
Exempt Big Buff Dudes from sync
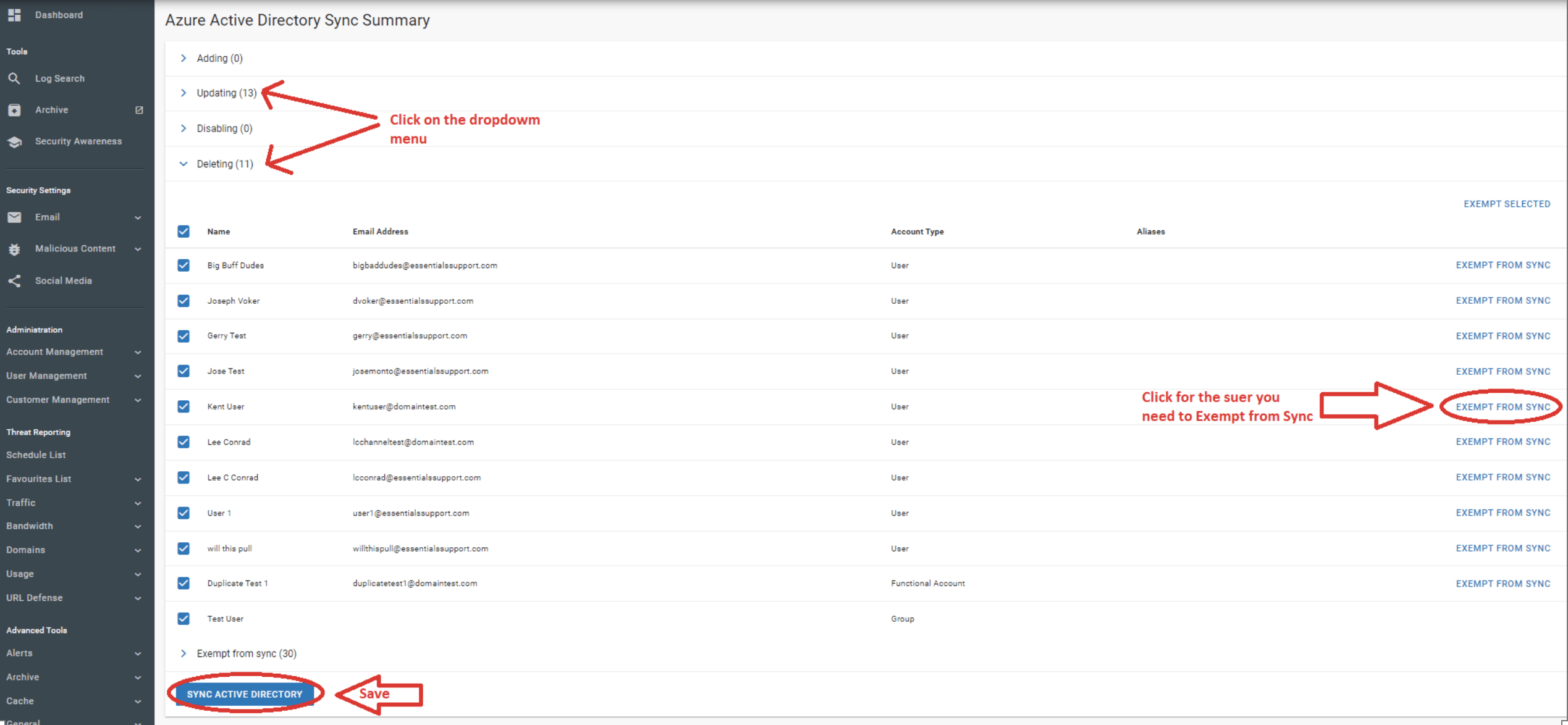coord(1503,266)
